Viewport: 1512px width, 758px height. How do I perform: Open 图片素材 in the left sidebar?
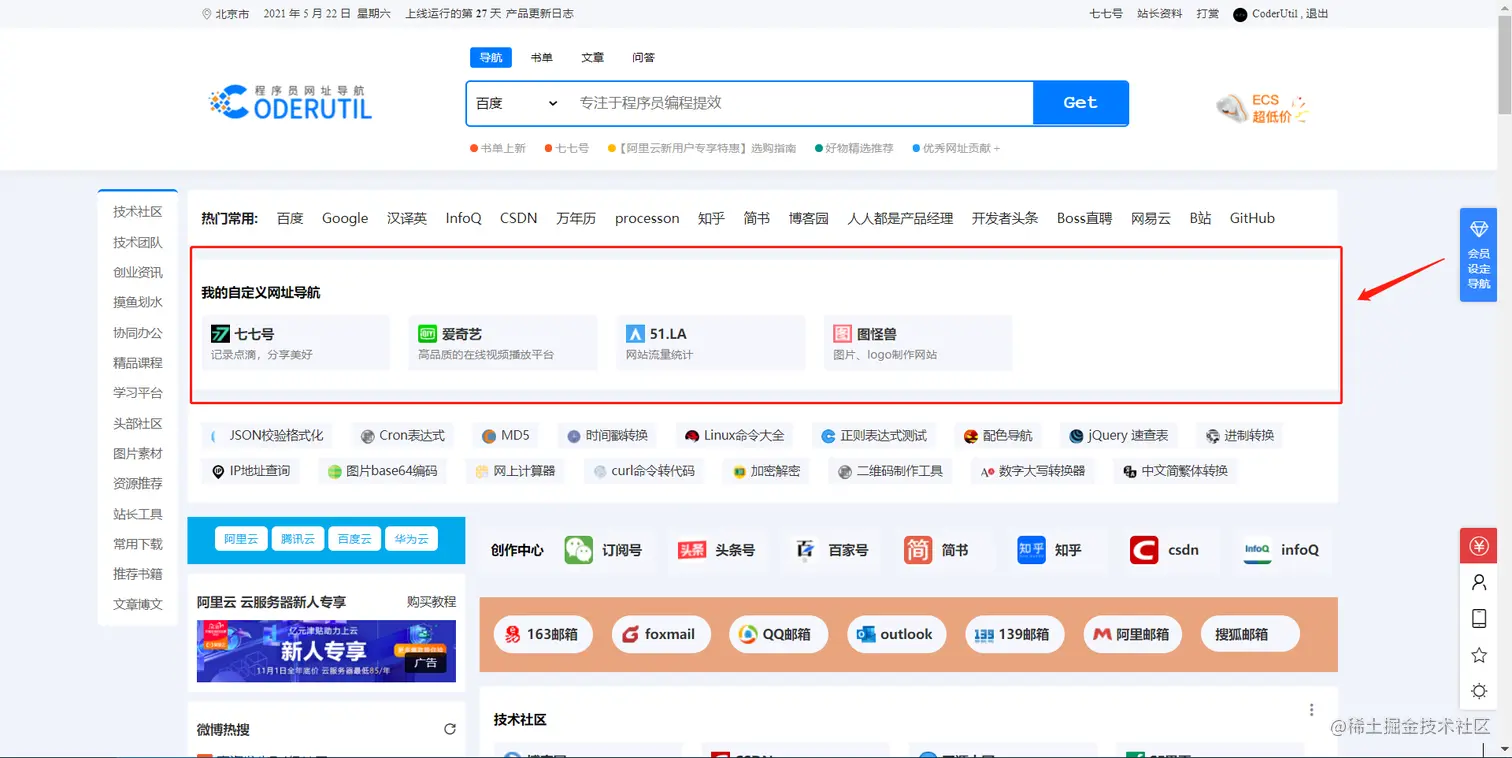click(138, 453)
